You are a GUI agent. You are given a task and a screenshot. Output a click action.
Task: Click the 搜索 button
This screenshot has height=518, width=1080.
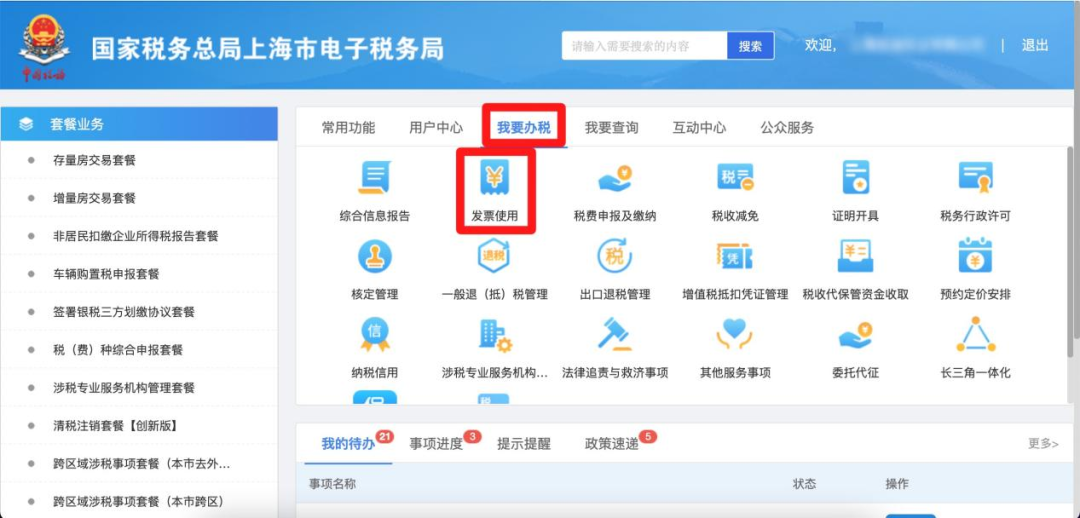click(x=751, y=46)
